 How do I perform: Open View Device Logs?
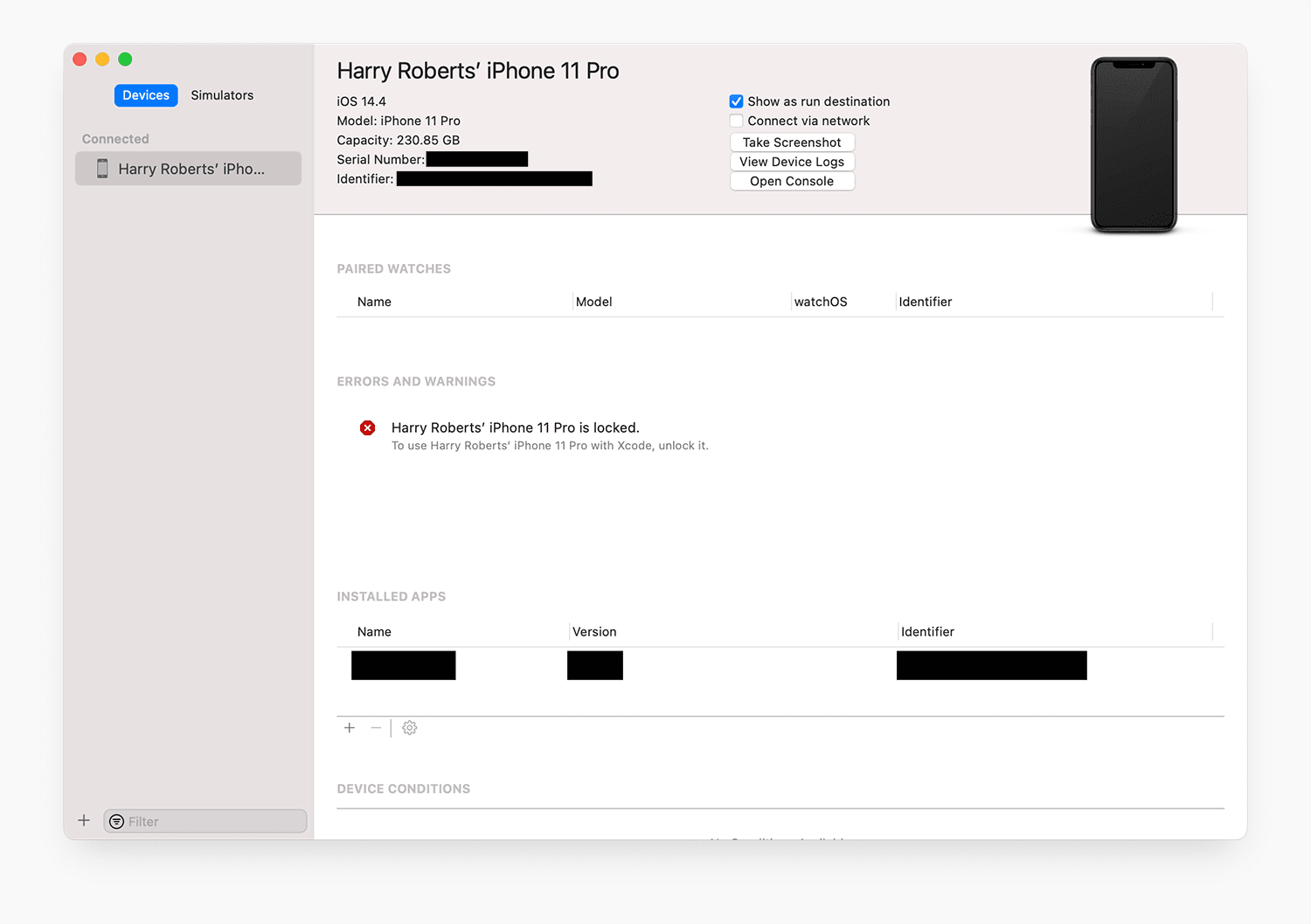point(792,162)
